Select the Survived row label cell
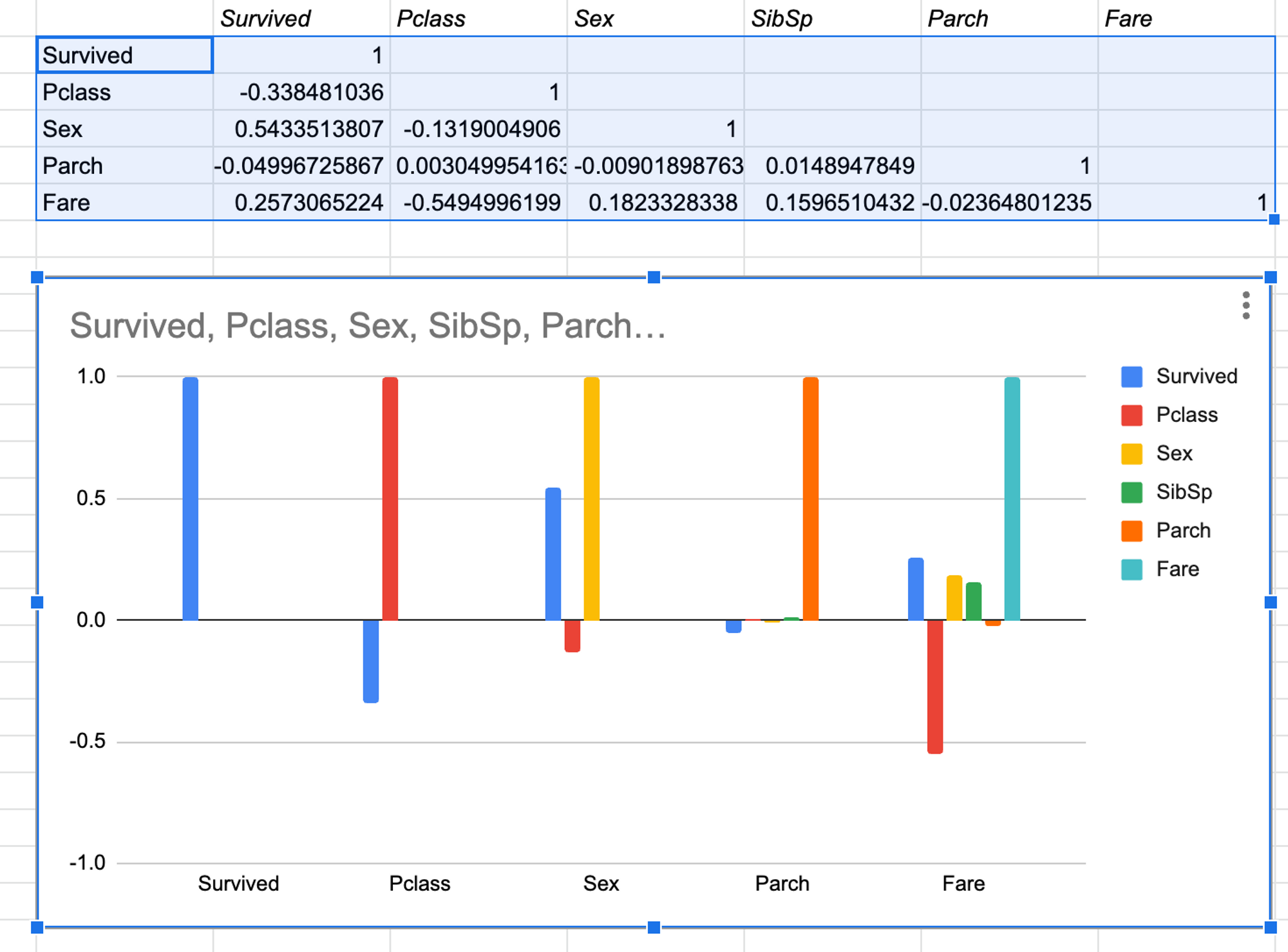This screenshot has height=952, width=1288. (125, 55)
